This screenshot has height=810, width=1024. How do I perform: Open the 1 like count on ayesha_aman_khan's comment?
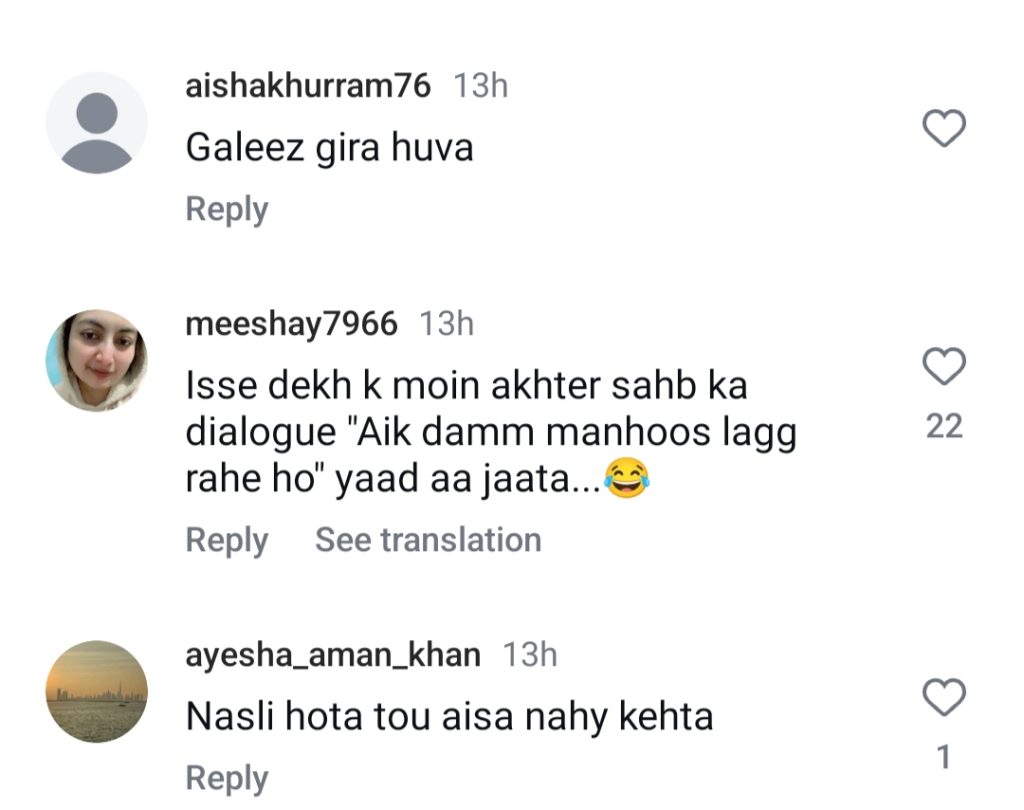pos(944,758)
